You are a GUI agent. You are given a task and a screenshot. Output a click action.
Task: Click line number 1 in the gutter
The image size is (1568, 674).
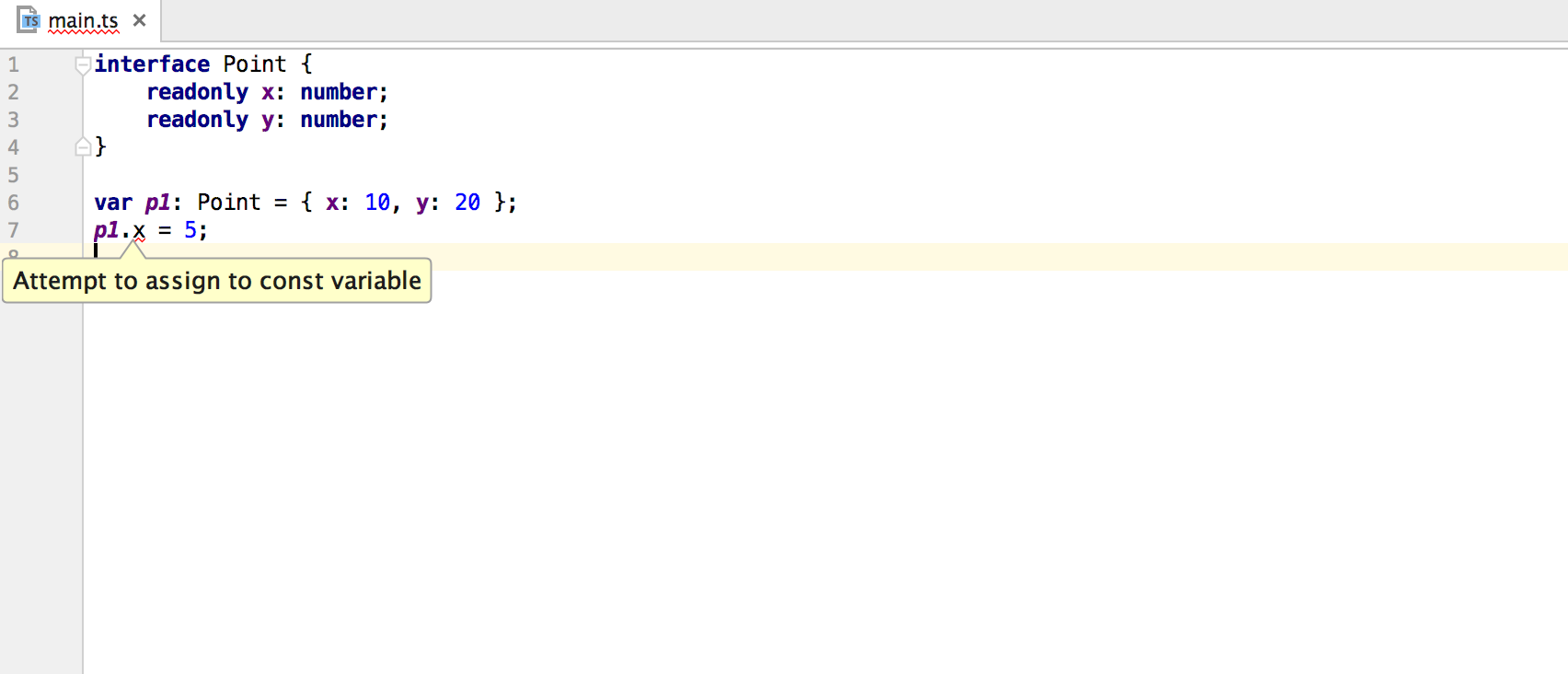[14, 64]
